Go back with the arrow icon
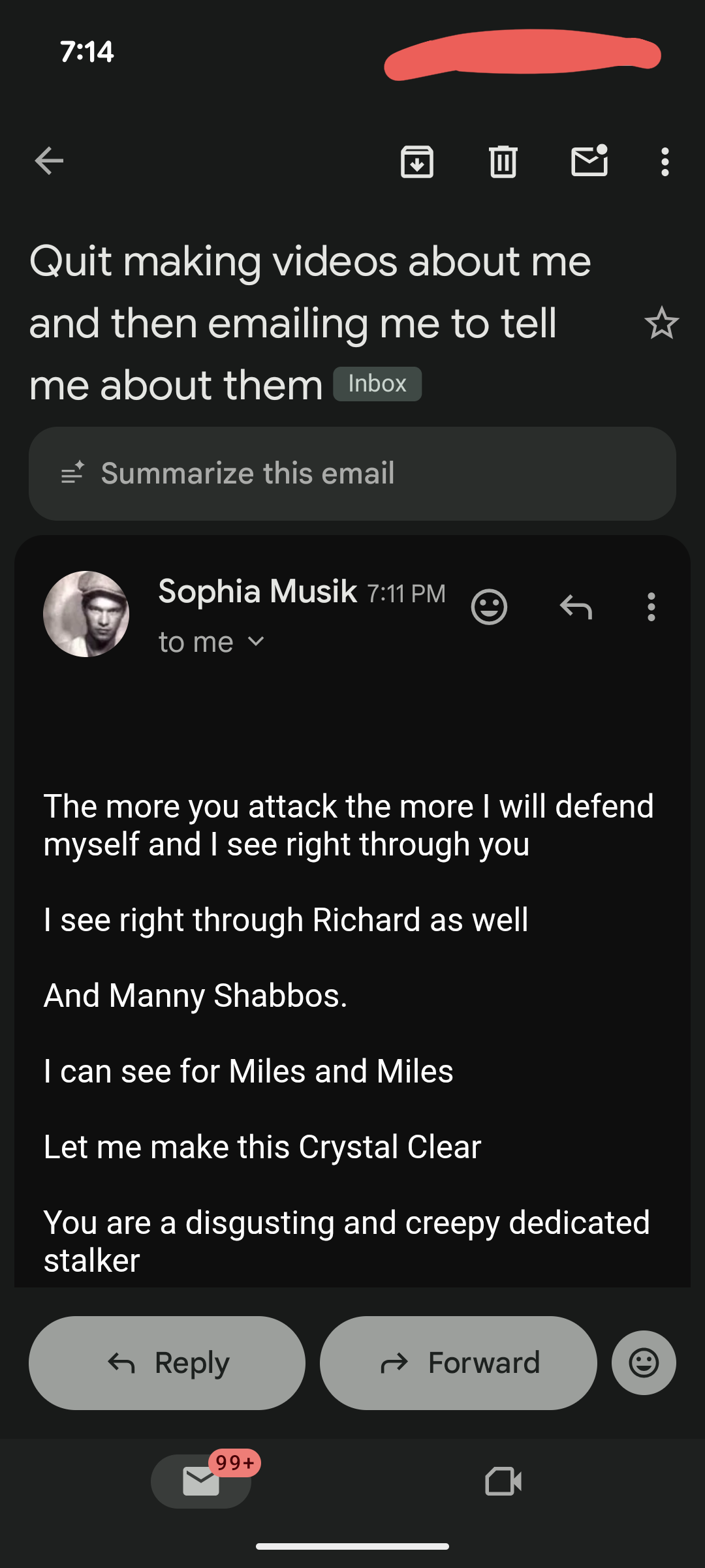Screen dimensions: 705x1568 click(x=49, y=161)
